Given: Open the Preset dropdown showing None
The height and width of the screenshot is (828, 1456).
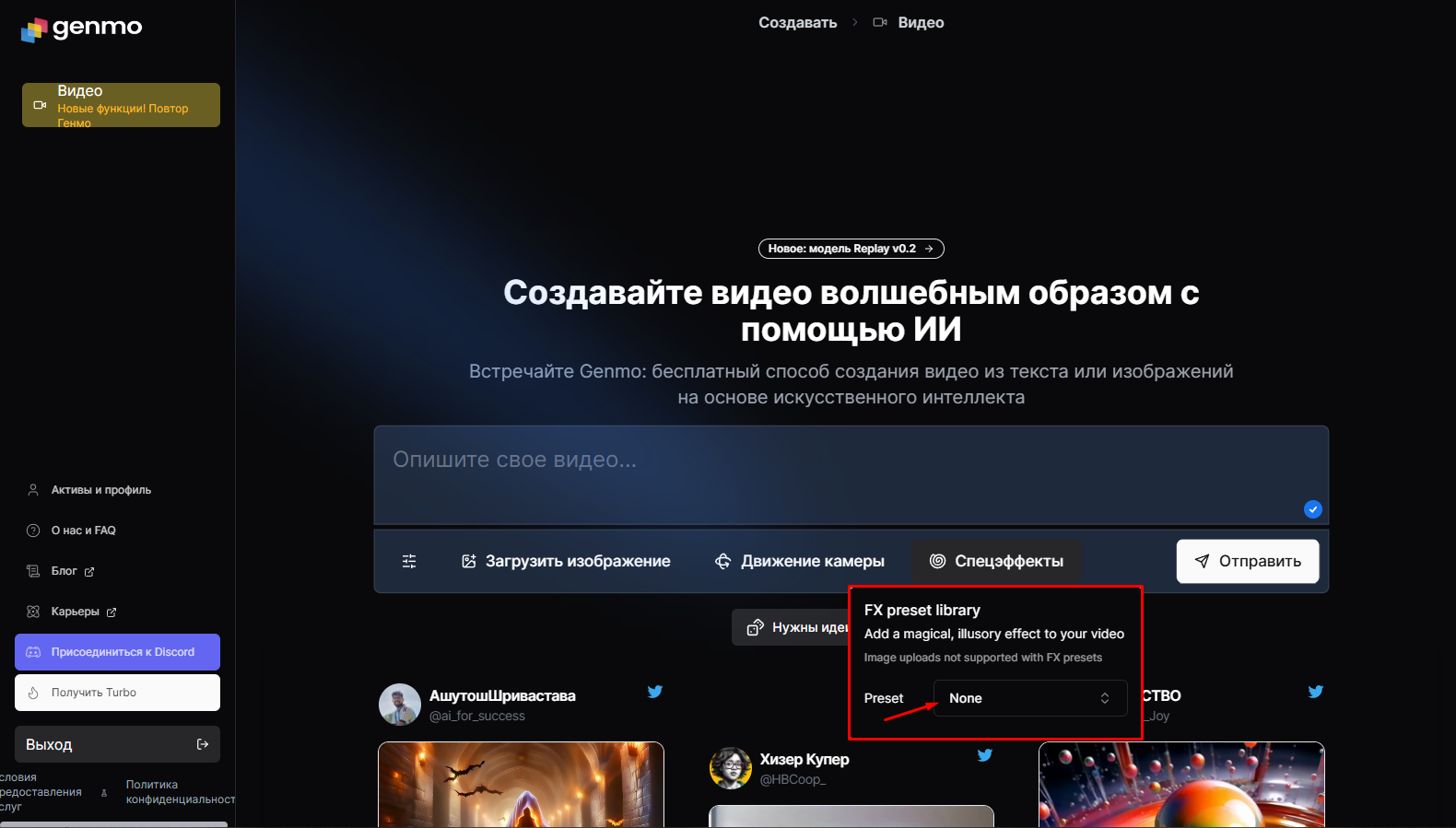Looking at the screenshot, I should coord(1030,698).
